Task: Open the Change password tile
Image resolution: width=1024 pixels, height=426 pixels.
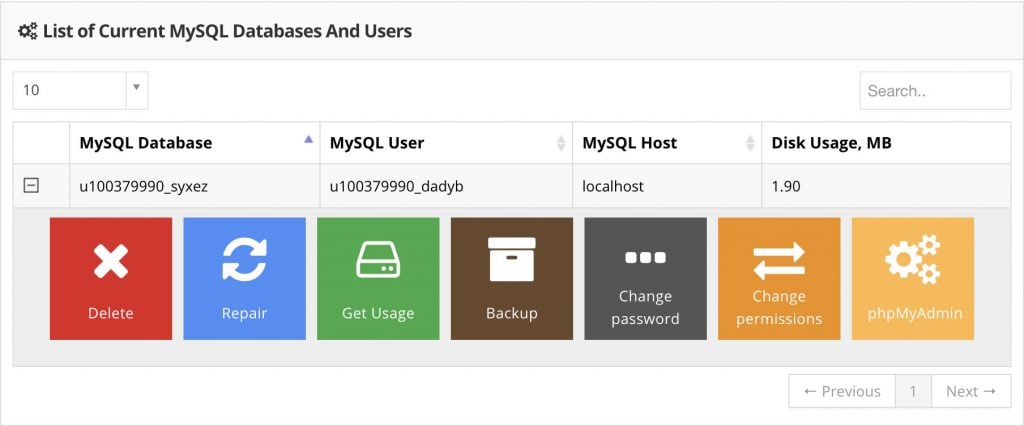Action: click(645, 278)
